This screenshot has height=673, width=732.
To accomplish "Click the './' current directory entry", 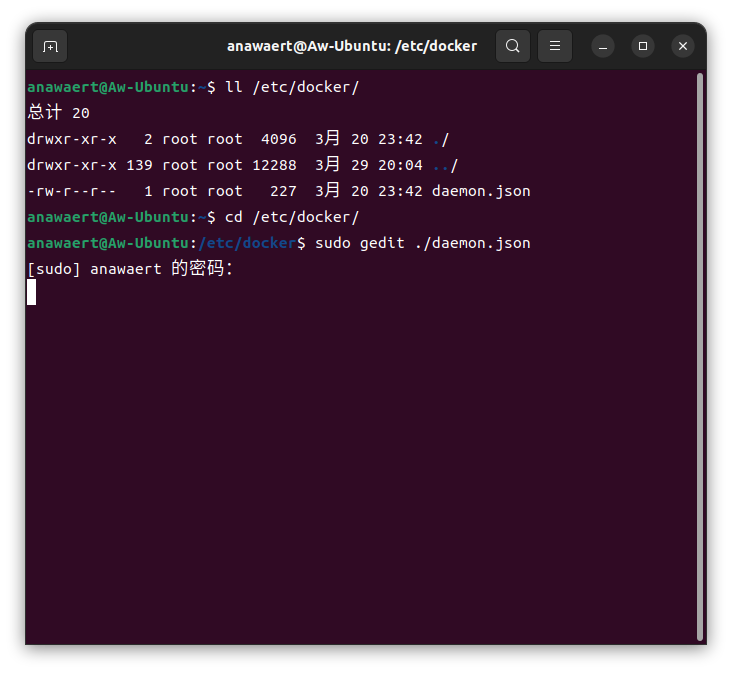I will point(441,139).
